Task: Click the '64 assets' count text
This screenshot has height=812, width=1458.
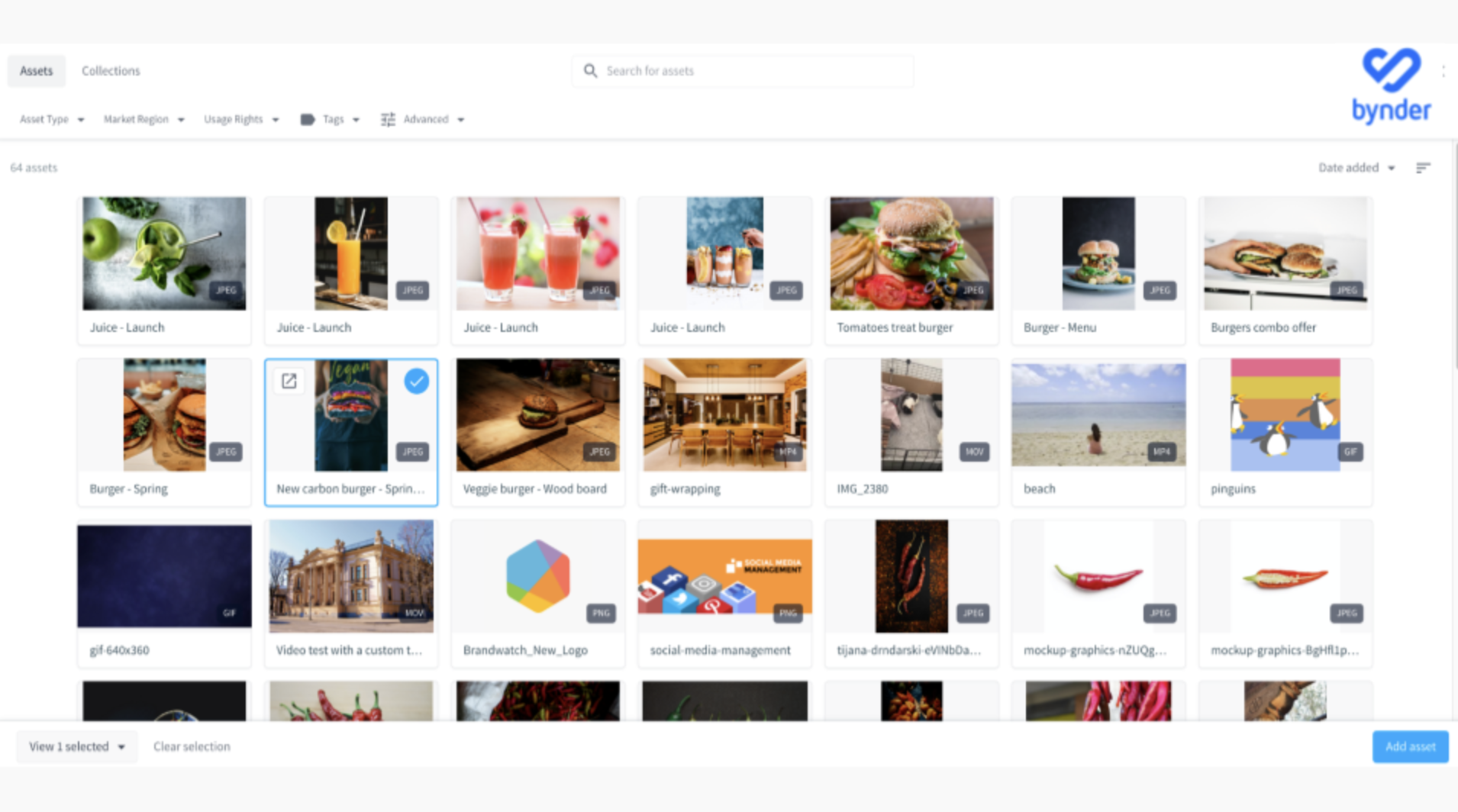Action: [34, 168]
